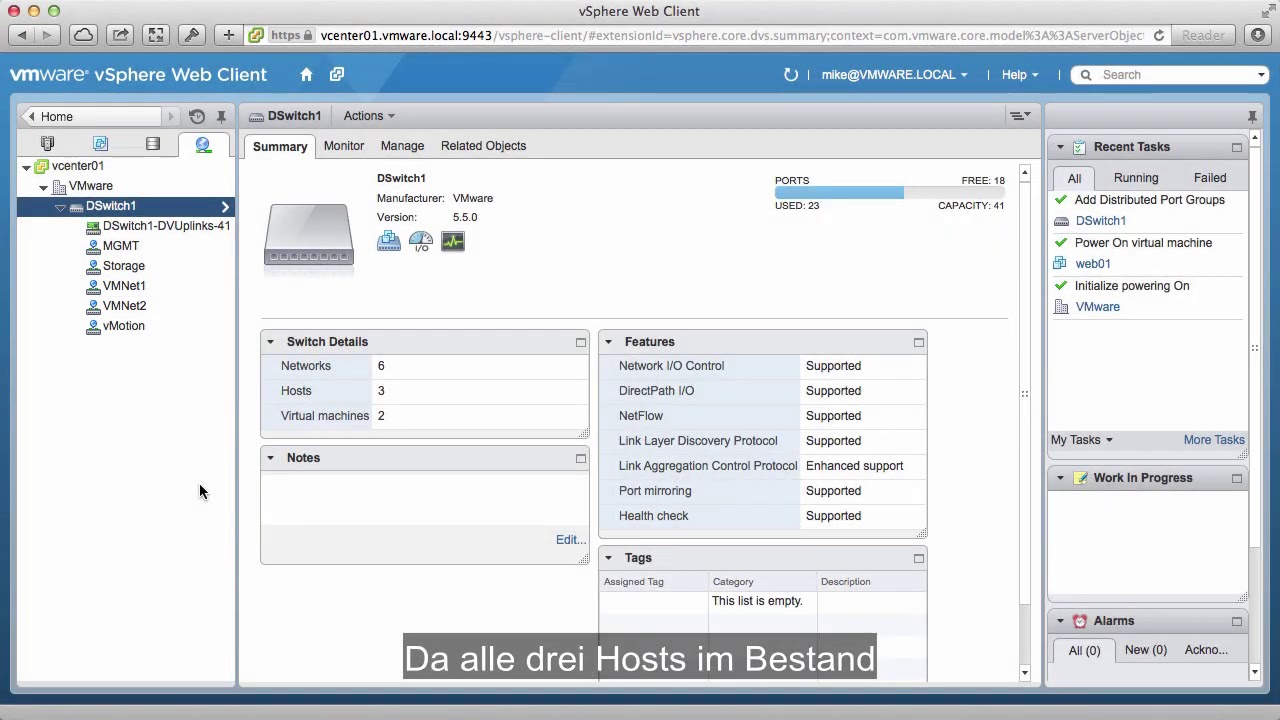The height and width of the screenshot is (720, 1280).
Task: Collapse the Features section
Action: [608, 342]
